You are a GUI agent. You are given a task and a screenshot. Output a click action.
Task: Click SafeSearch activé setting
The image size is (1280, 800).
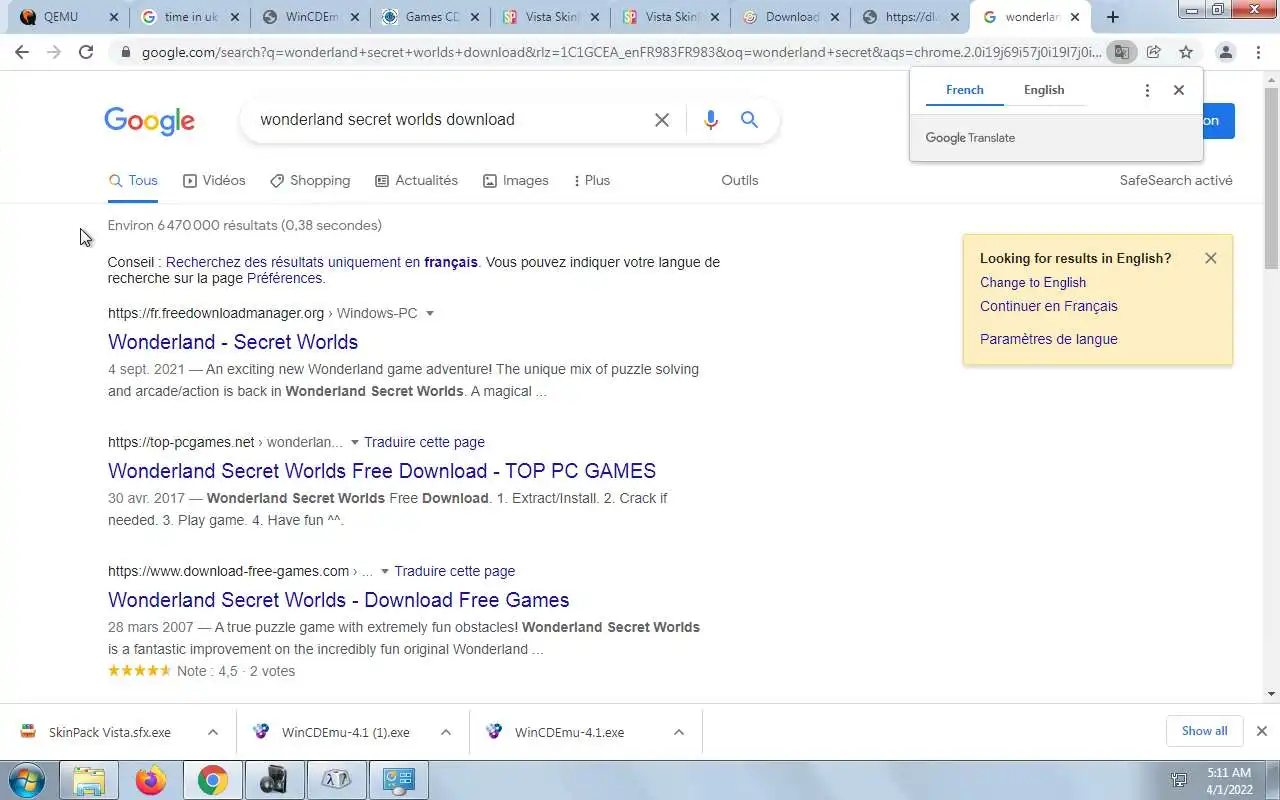coord(1176,180)
